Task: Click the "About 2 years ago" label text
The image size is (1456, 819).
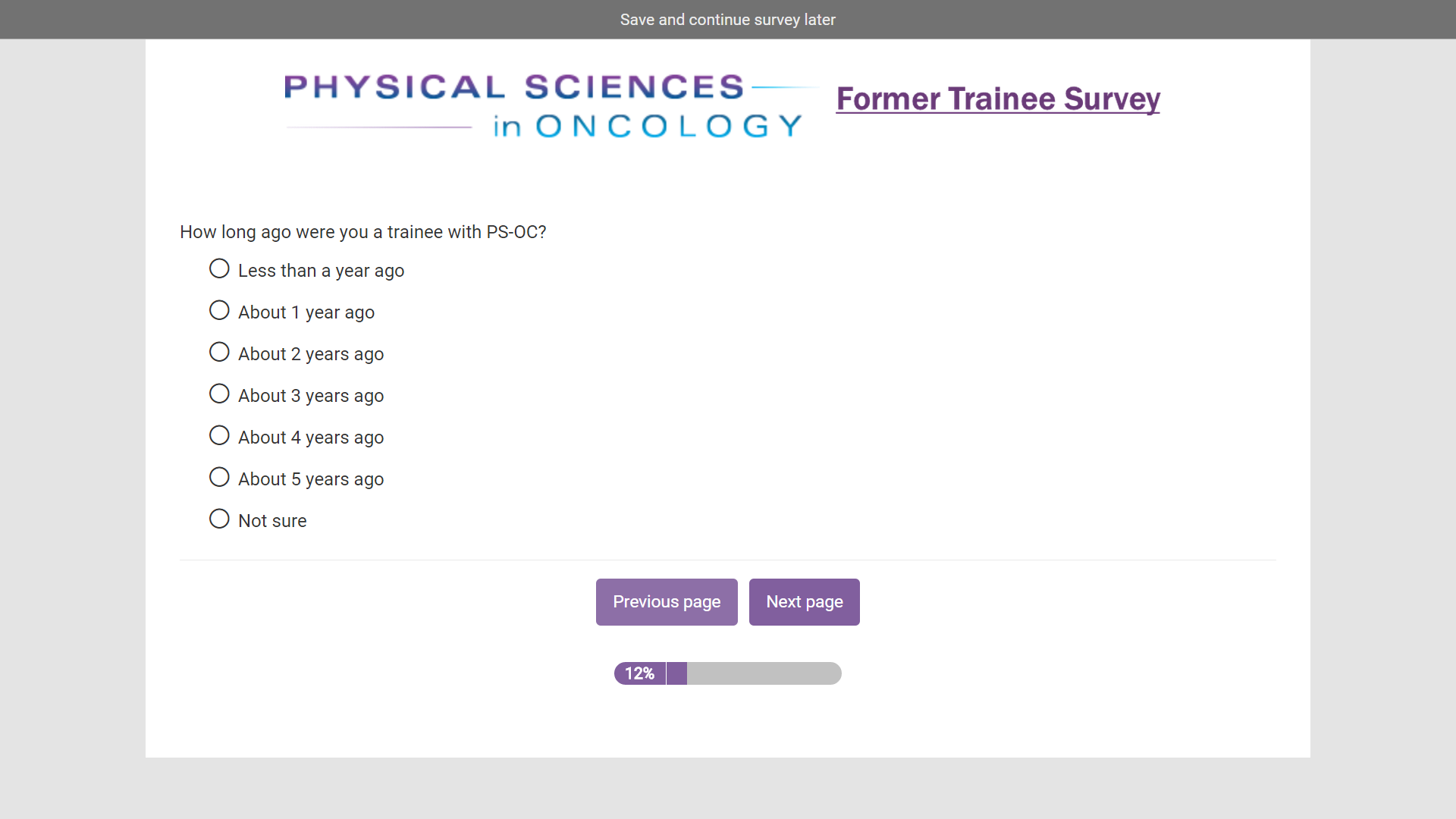Action: 311,354
